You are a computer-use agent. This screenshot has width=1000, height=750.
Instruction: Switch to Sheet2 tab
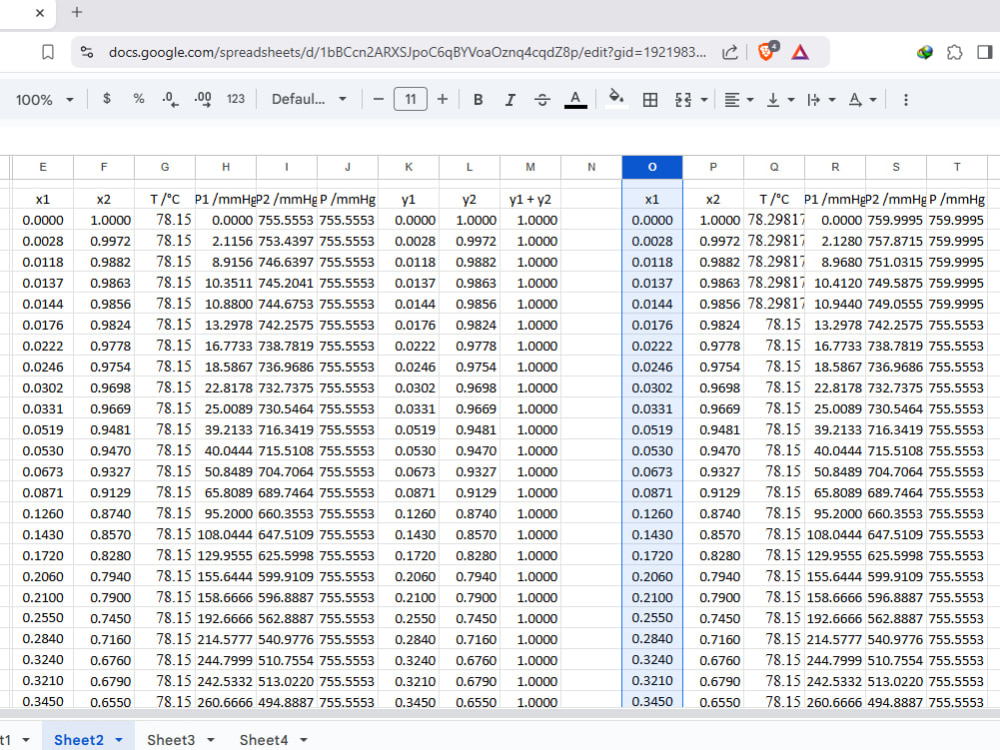pos(78,740)
